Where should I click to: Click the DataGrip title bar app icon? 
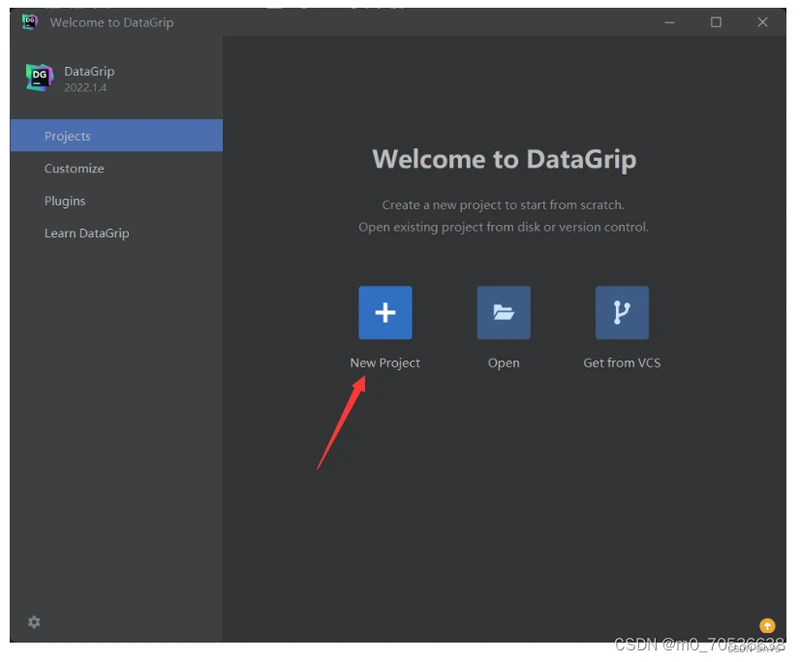pos(30,22)
